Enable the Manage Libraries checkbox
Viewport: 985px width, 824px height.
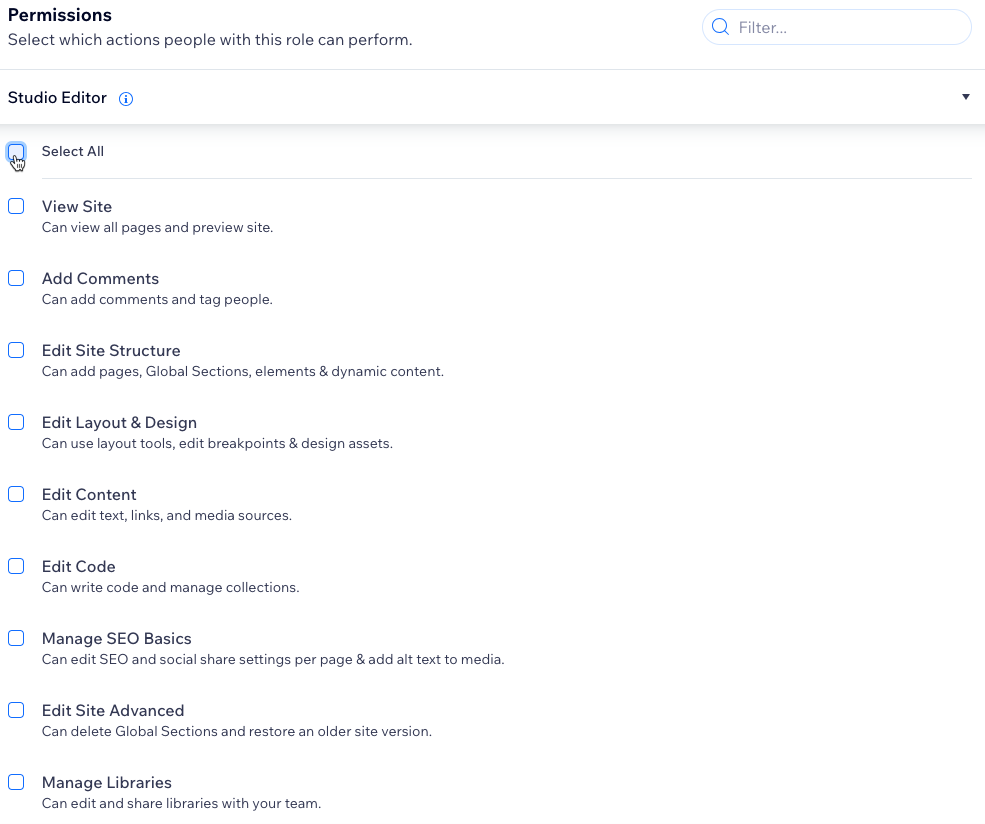[x=16, y=783]
